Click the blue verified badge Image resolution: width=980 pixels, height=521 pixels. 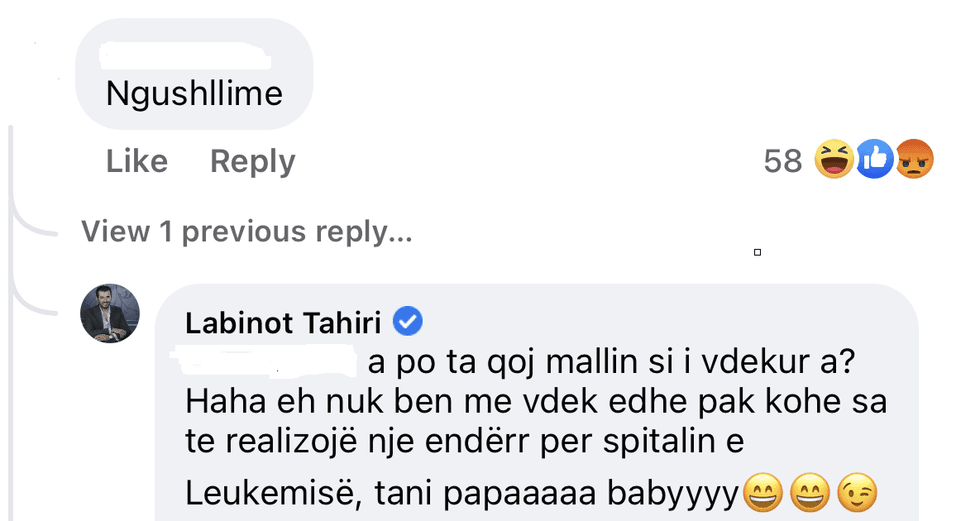click(x=408, y=321)
